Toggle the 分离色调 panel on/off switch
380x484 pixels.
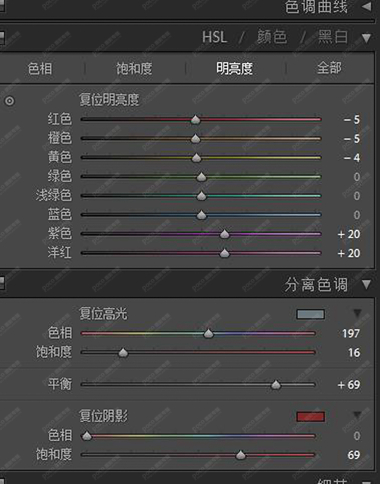point(2,284)
